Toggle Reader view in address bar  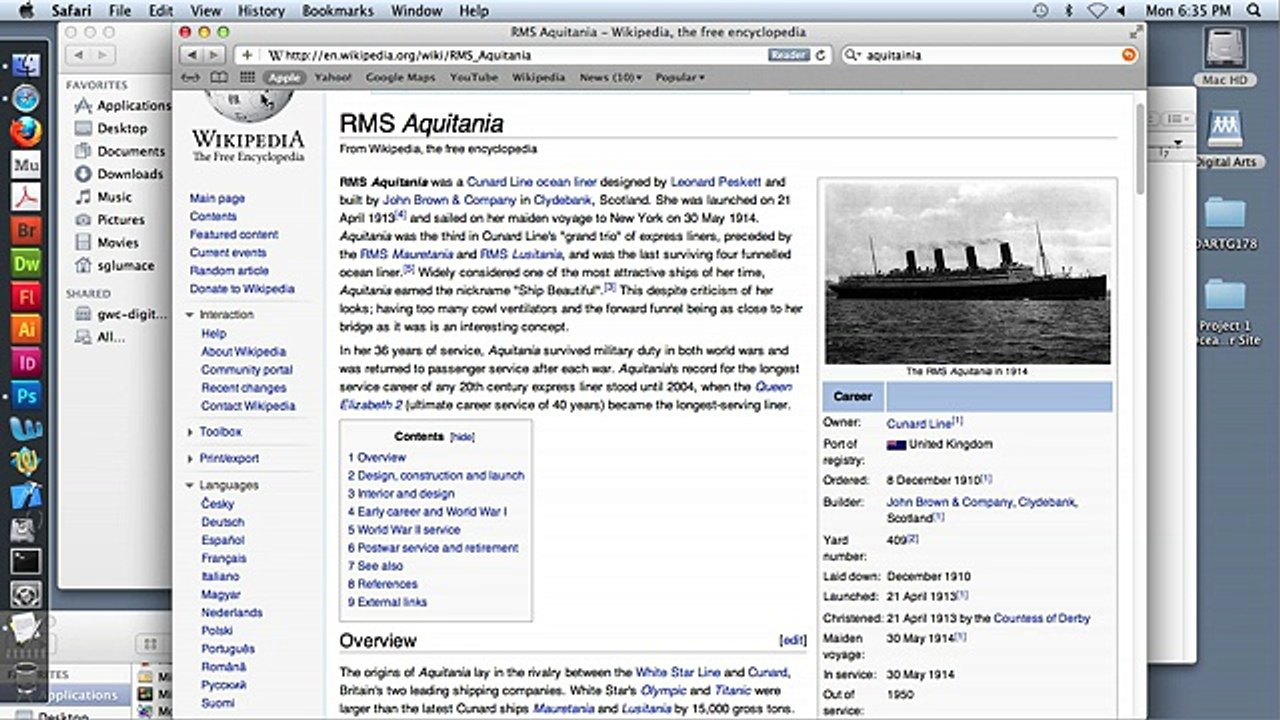(x=788, y=55)
